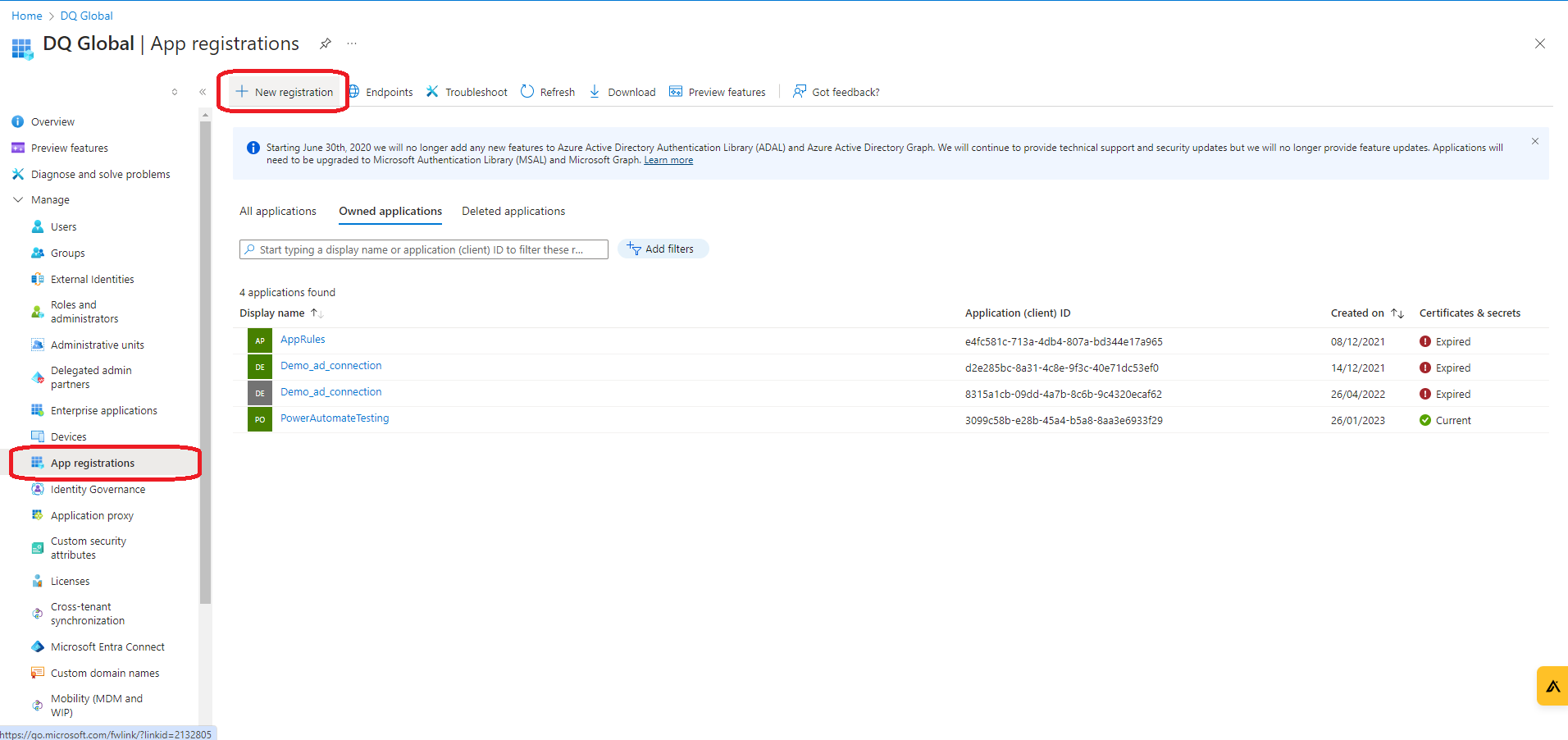Click New registration button

[285, 92]
